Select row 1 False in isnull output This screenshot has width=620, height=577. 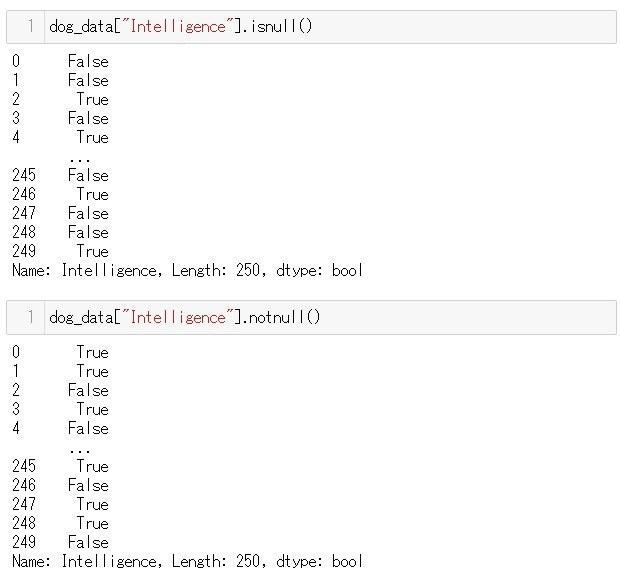point(60,80)
